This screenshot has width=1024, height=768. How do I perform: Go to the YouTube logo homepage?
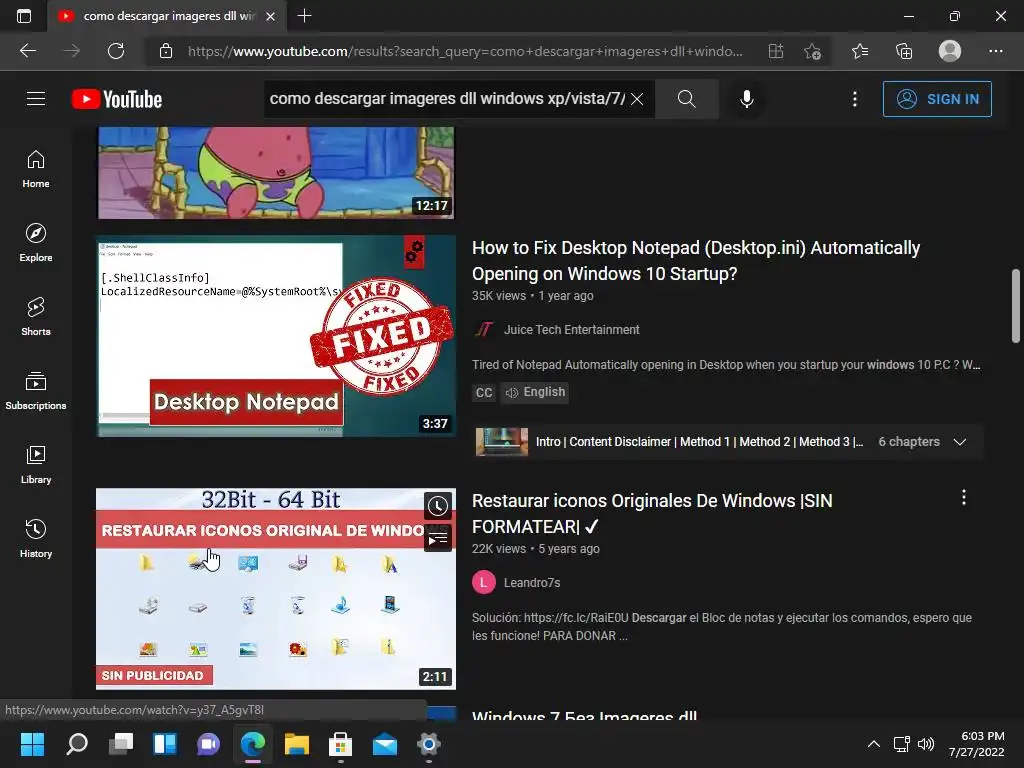(117, 99)
